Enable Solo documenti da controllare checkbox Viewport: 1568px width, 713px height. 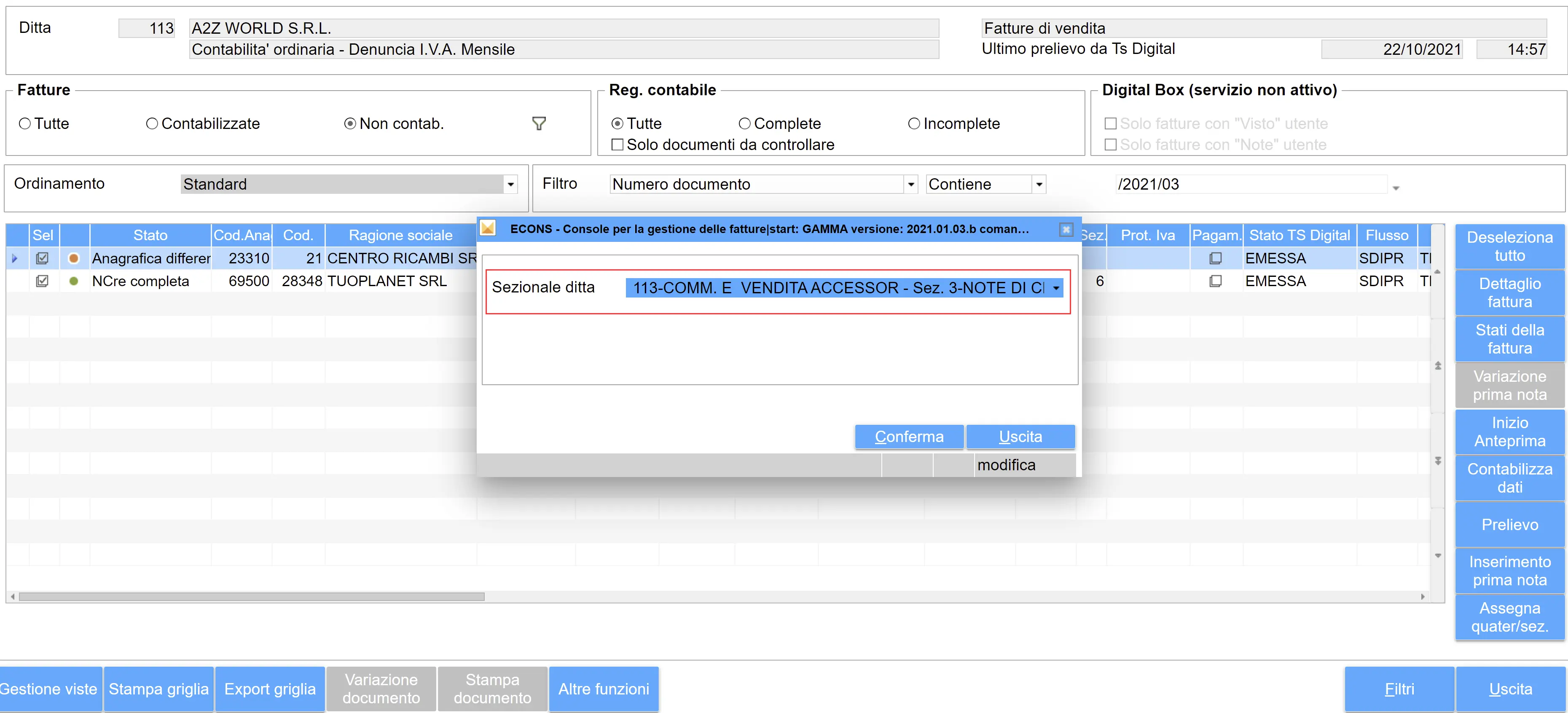617,145
